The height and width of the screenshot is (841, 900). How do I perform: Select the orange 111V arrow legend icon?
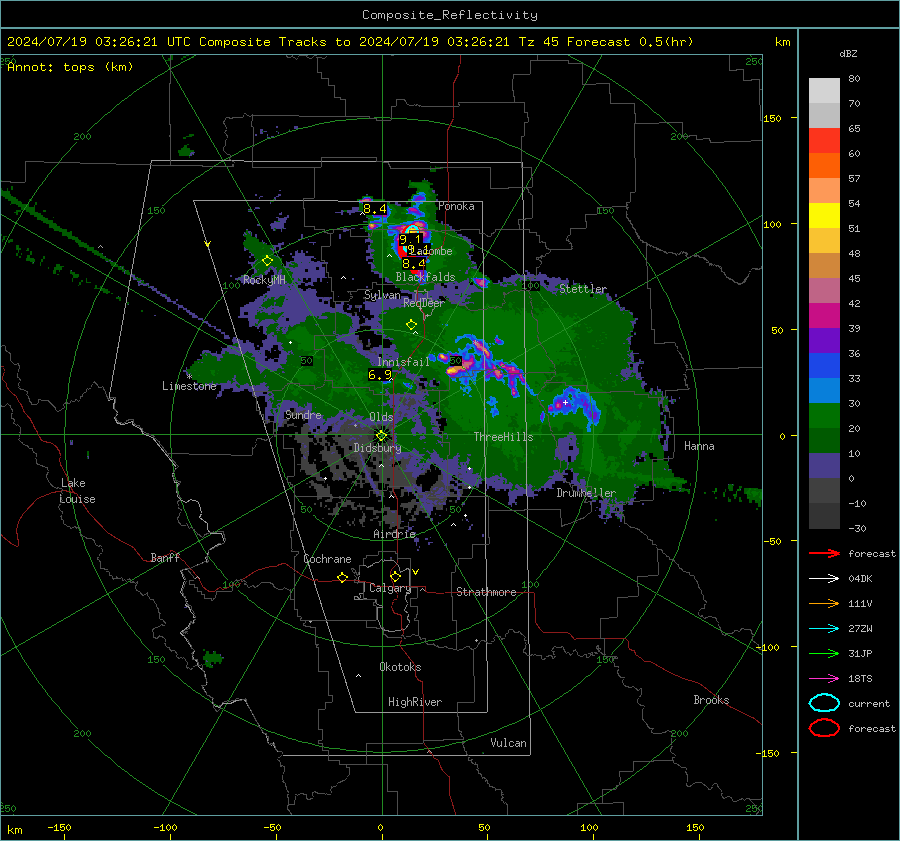coord(824,603)
